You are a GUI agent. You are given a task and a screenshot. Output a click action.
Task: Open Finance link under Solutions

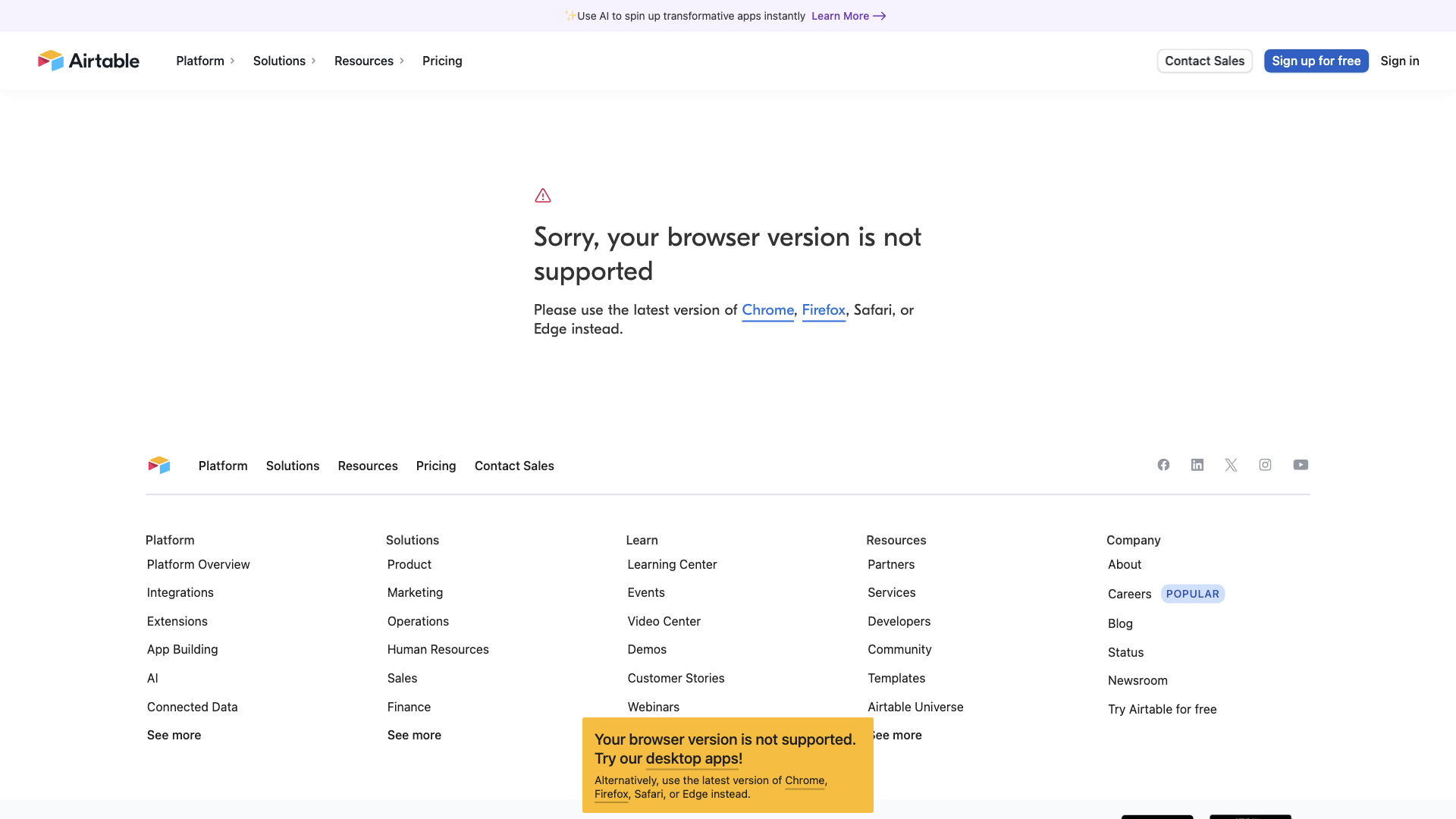coord(409,707)
